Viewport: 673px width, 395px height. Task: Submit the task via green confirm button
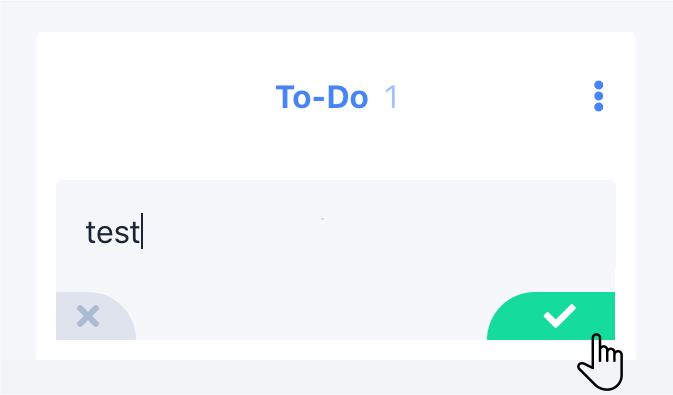pos(551,316)
